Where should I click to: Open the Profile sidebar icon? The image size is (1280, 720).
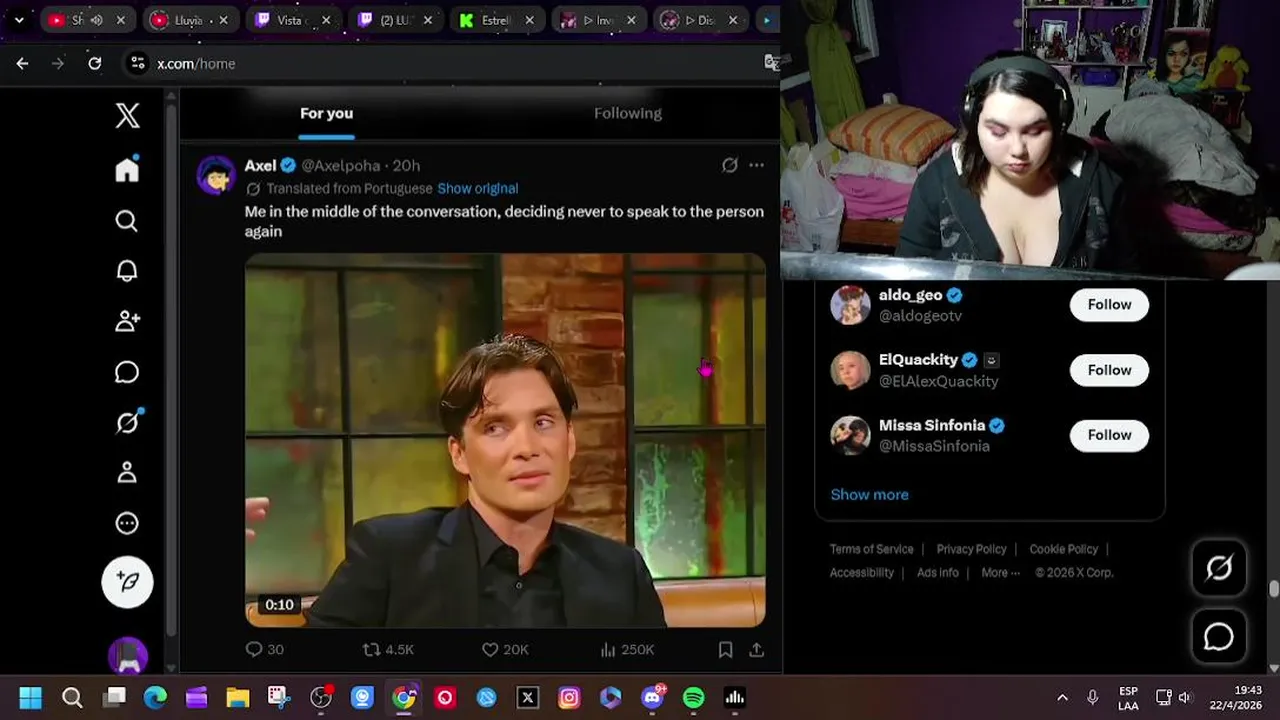click(x=127, y=472)
